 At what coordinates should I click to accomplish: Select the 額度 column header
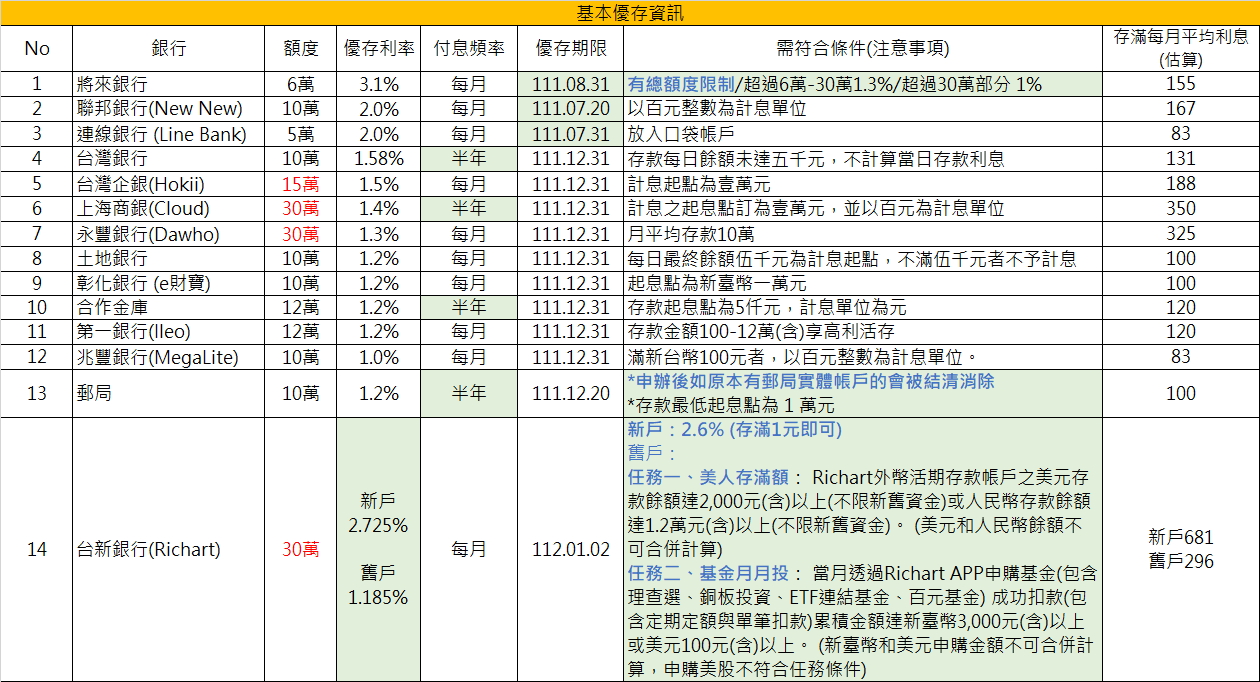300,48
